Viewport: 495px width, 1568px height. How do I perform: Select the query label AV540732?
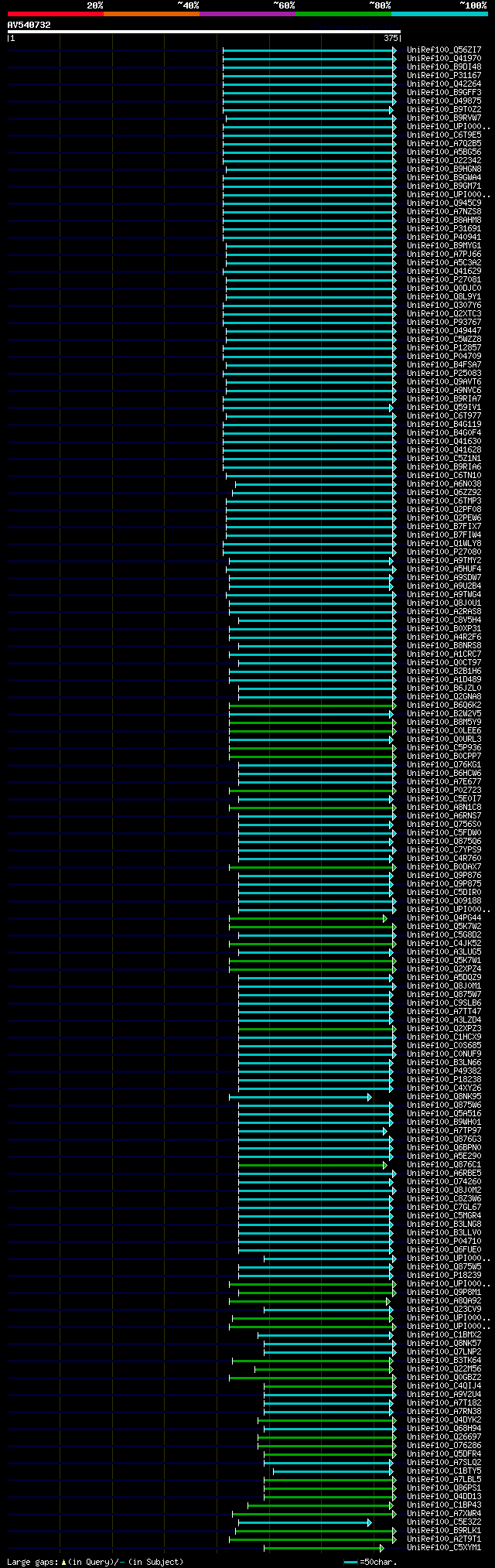(x=29, y=25)
